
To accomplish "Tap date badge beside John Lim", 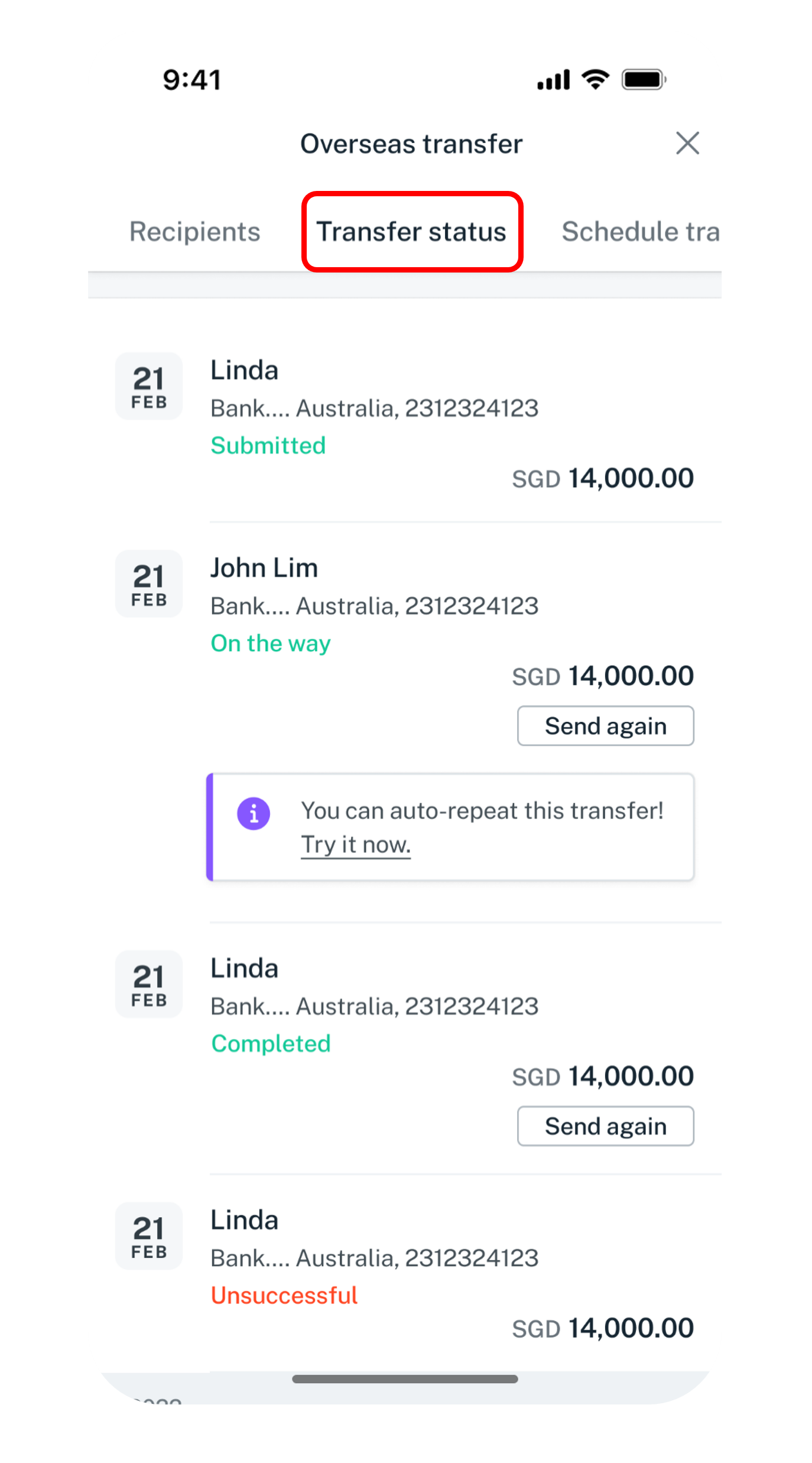I will point(149,584).
